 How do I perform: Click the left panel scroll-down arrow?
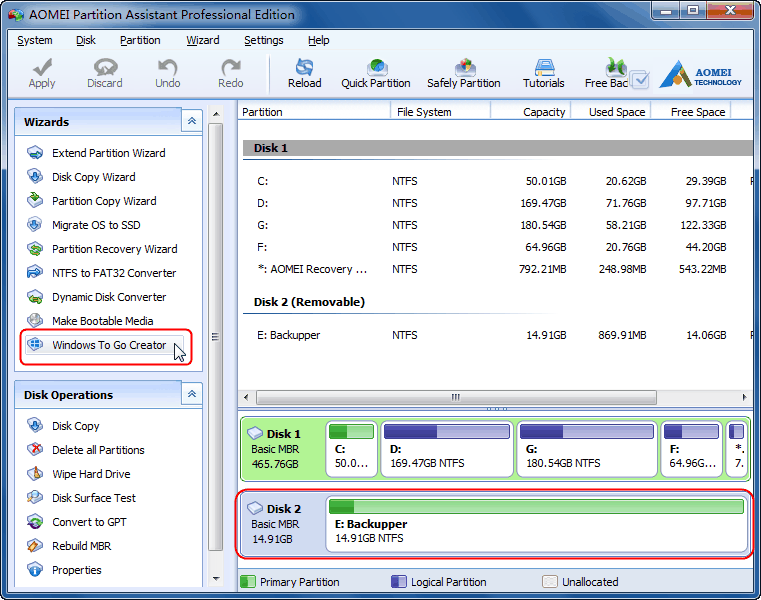point(216,579)
